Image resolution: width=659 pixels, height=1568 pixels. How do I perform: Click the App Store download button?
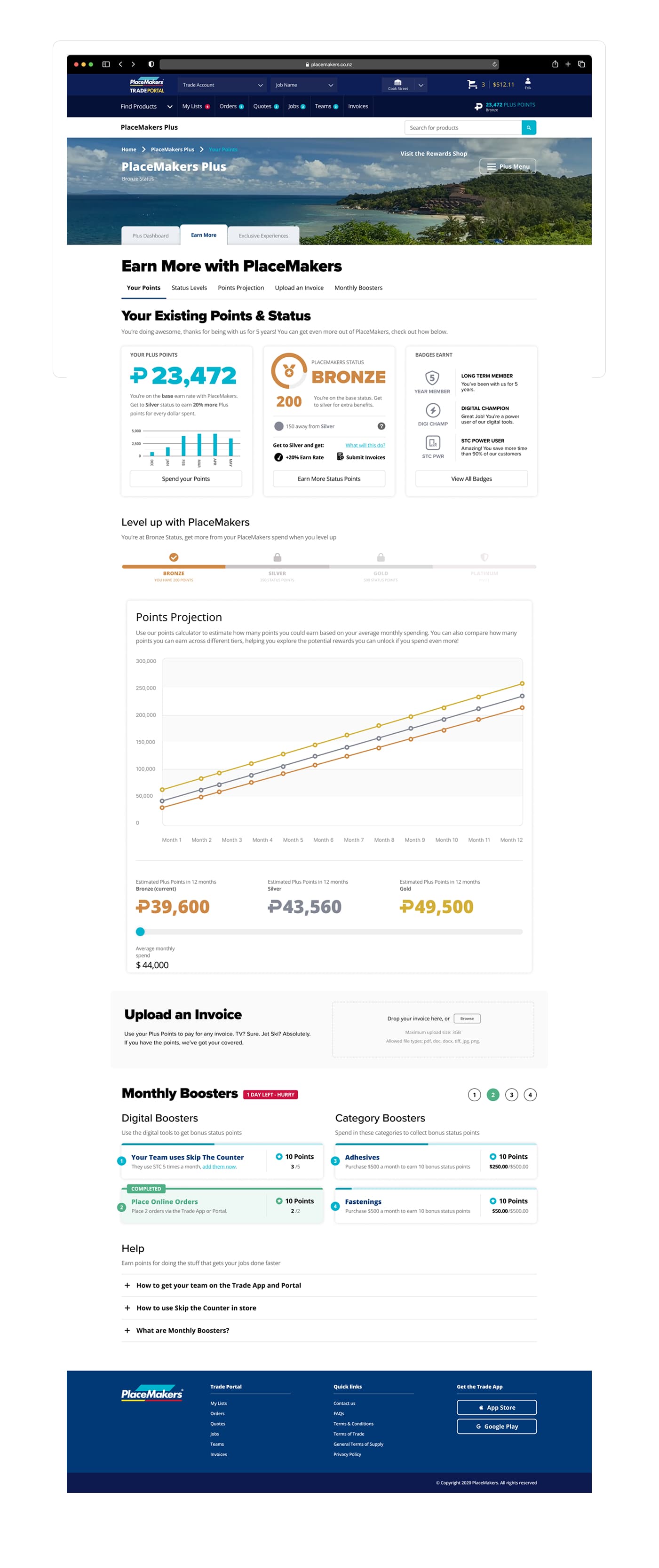coord(497,1407)
